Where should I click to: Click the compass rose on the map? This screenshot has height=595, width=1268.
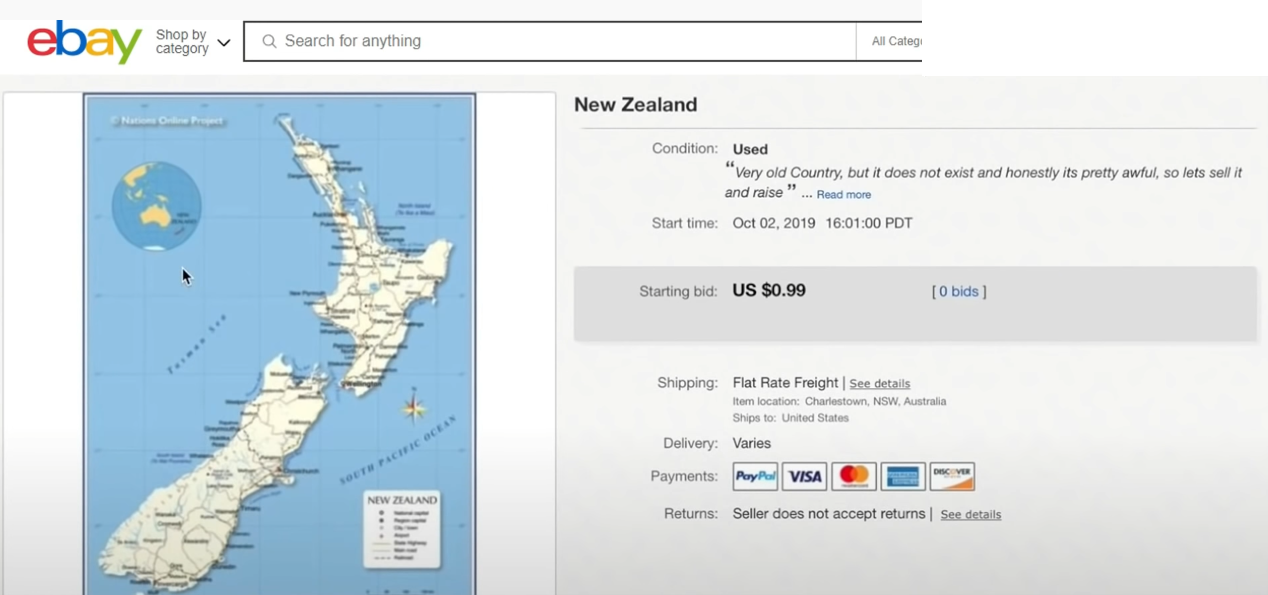pyautogui.click(x=414, y=407)
